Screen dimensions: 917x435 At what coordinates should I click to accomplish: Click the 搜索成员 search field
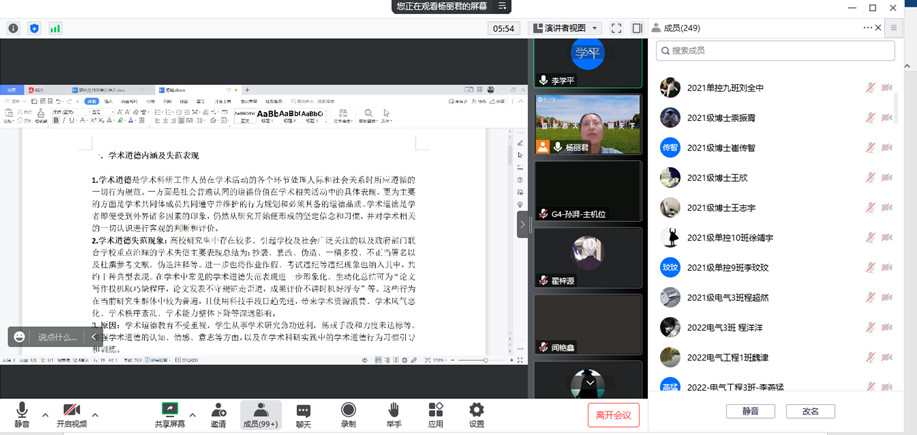(x=775, y=51)
